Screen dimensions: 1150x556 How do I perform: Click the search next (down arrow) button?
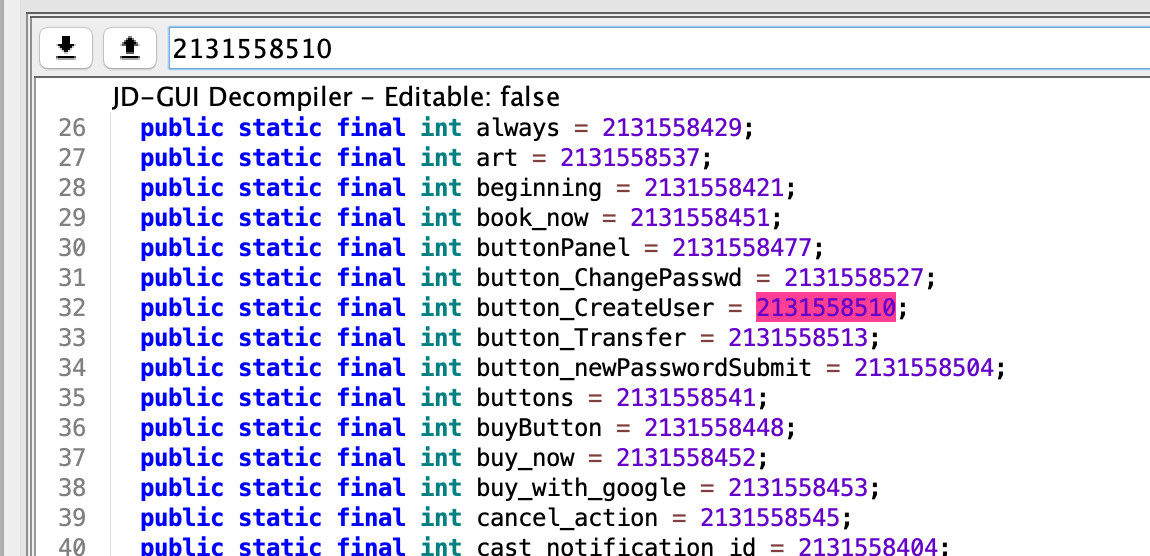[x=66, y=48]
